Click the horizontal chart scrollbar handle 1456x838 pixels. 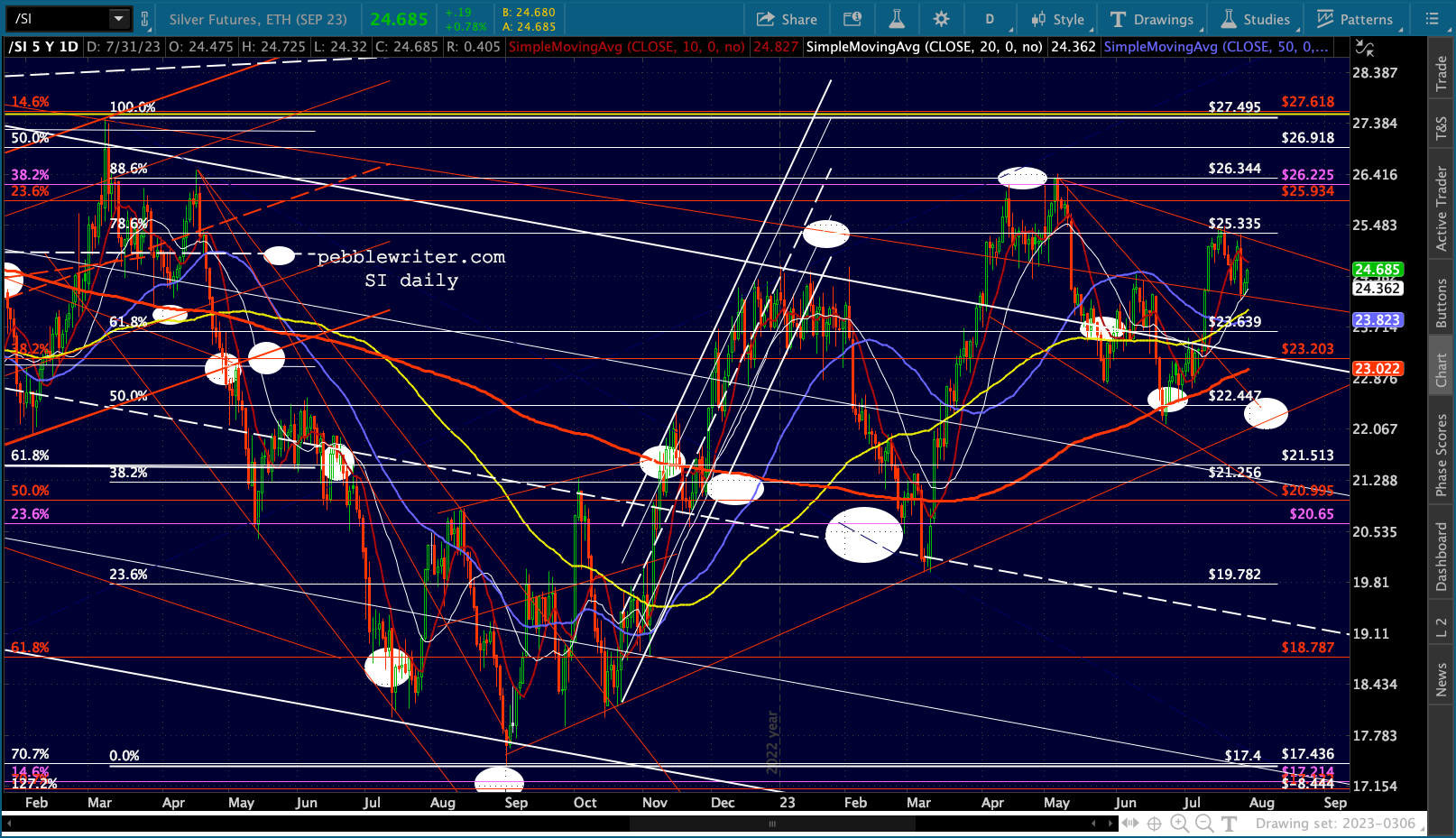pos(772,824)
